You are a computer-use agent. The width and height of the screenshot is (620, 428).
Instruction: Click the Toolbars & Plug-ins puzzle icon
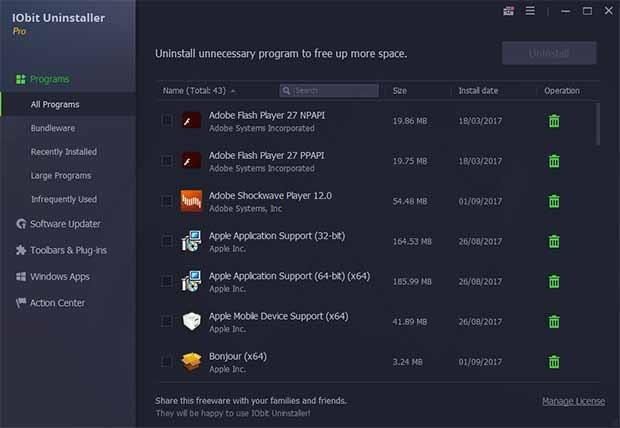pyautogui.click(x=21, y=250)
